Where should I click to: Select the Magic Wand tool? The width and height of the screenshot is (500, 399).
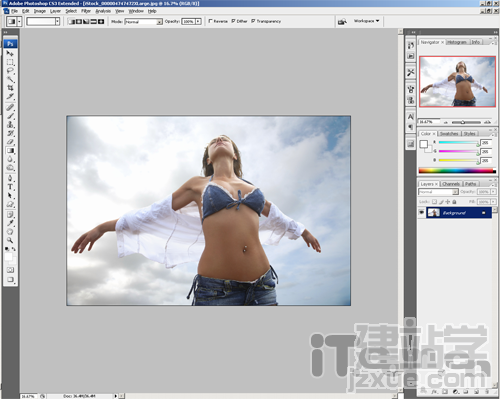[10, 79]
